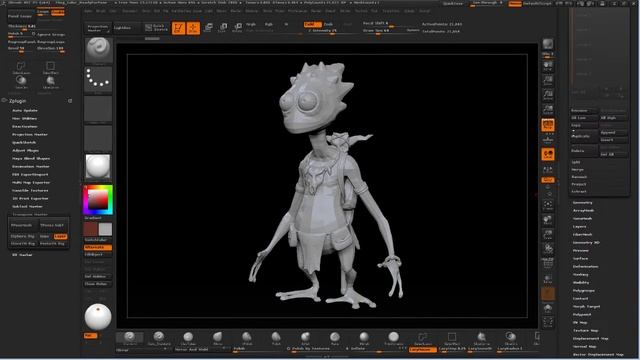Toggle the Alternate color button
Screen dimensions: 640x360
(98, 247)
